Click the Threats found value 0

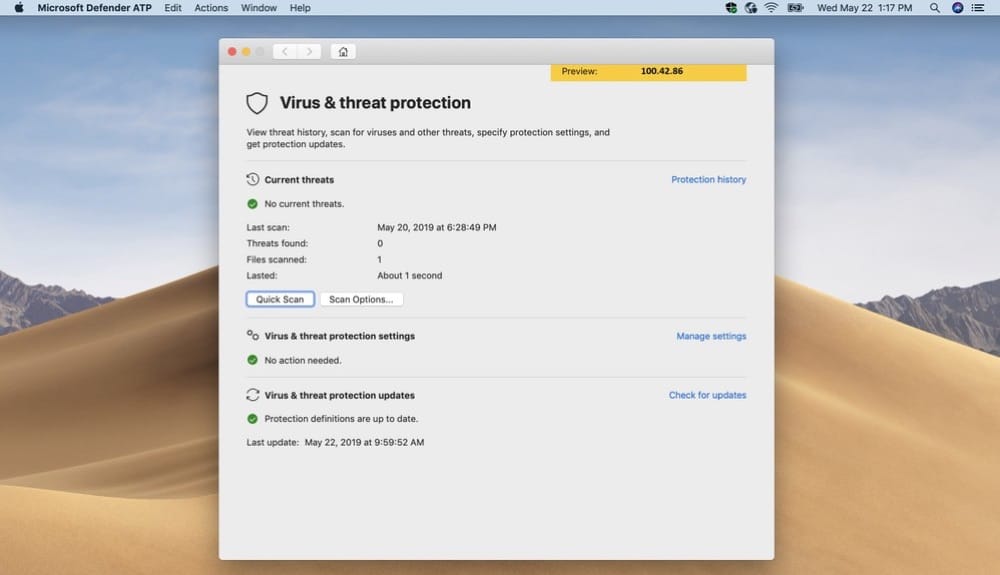(380, 244)
